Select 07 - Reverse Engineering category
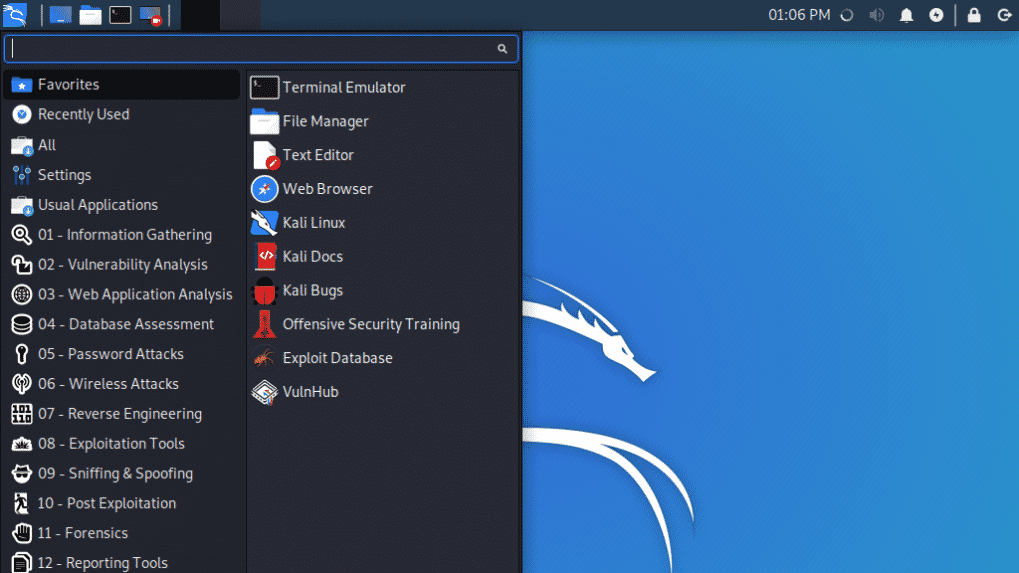This screenshot has width=1019, height=573. pyautogui.click(x=122, y=414)
